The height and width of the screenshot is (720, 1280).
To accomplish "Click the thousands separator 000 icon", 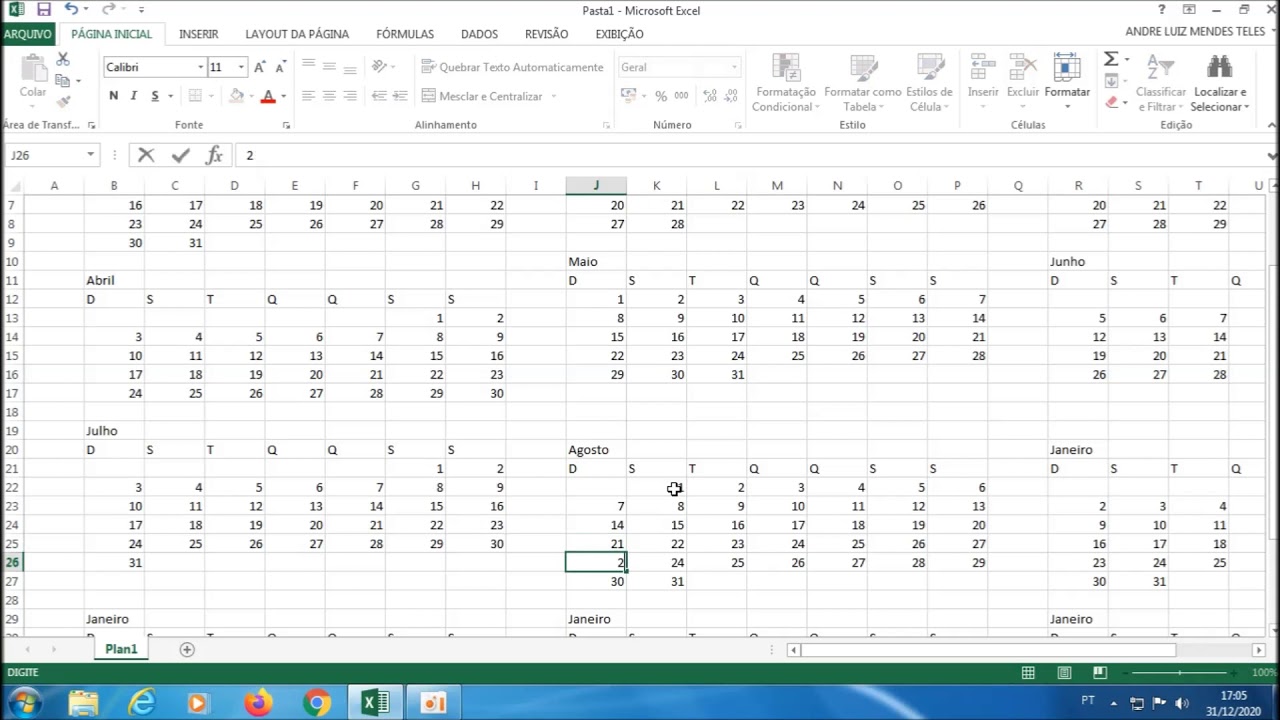I will pos(682,96).
